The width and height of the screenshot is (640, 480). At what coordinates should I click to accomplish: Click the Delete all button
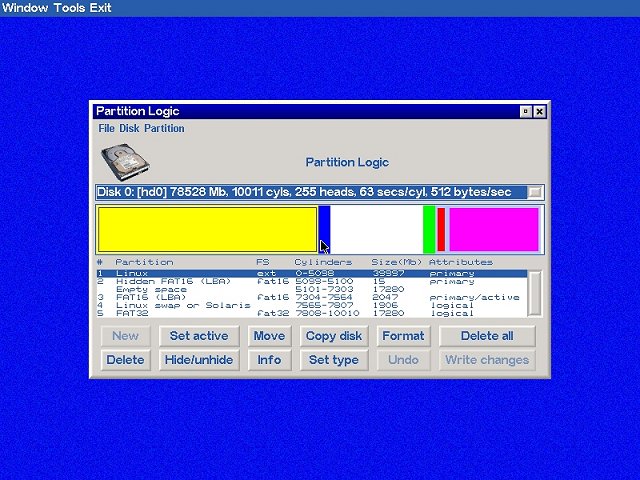point(487,336)
